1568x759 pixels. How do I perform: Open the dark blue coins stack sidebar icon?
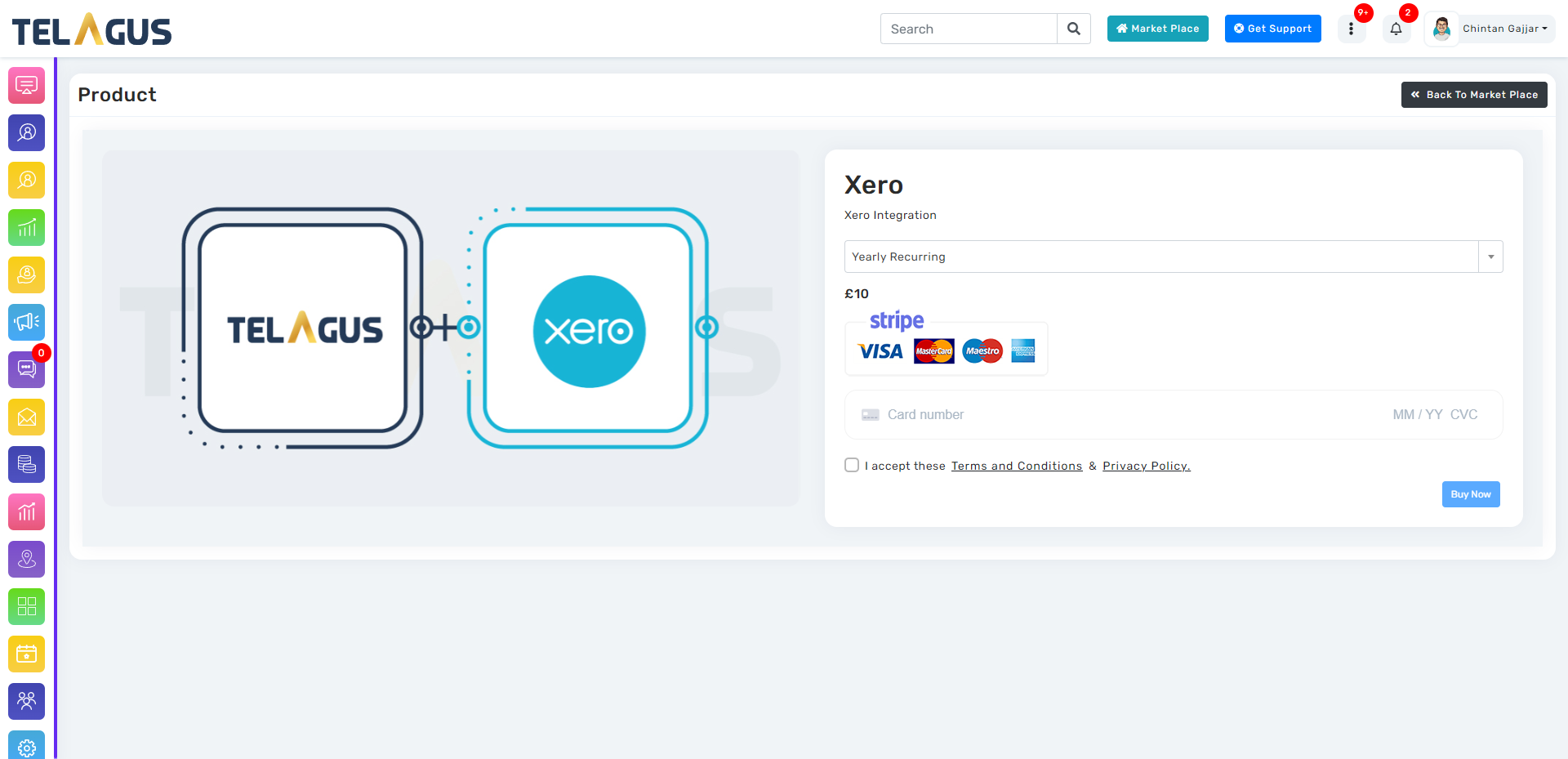click(x=26, y=464)
